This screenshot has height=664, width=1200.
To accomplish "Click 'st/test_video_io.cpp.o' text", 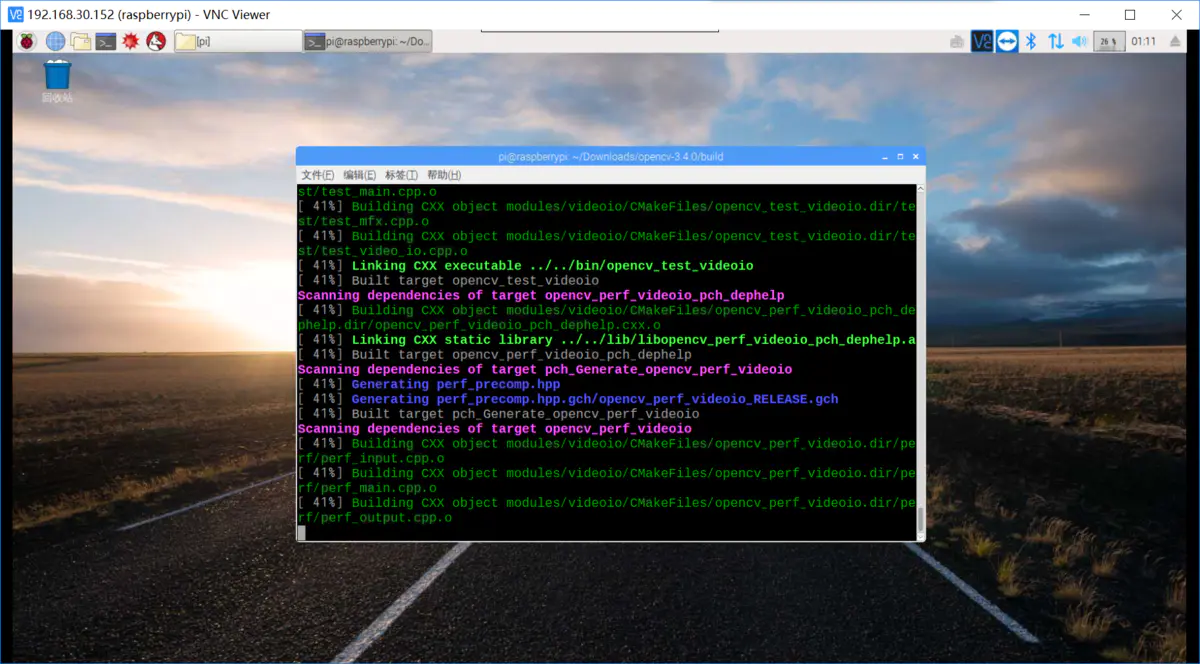I will [383, 251].
